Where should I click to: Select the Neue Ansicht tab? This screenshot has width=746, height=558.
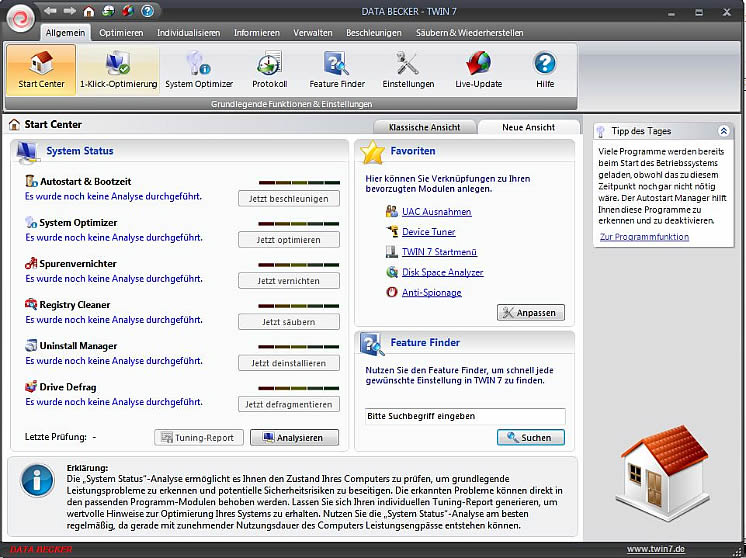click(529, 127)
